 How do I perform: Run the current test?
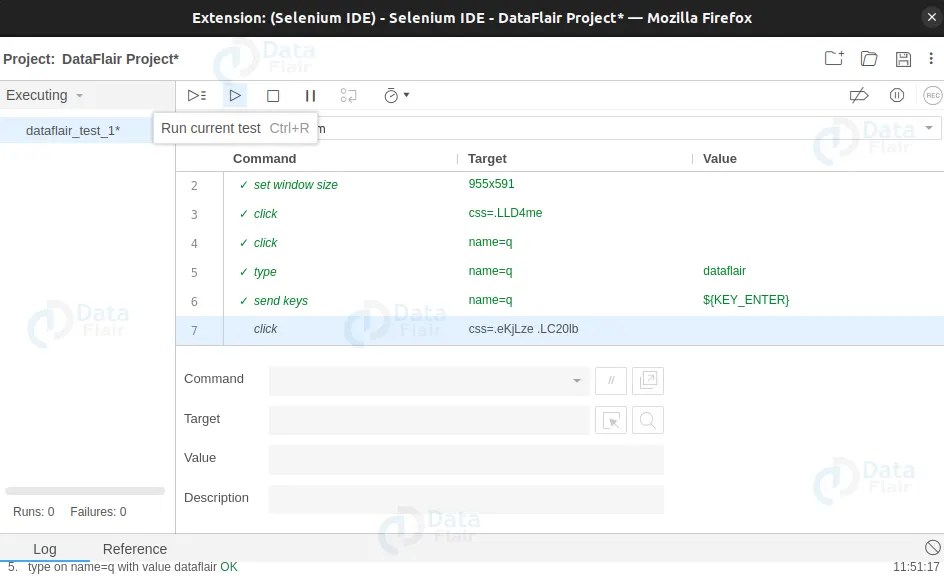(x=235, y=95)
